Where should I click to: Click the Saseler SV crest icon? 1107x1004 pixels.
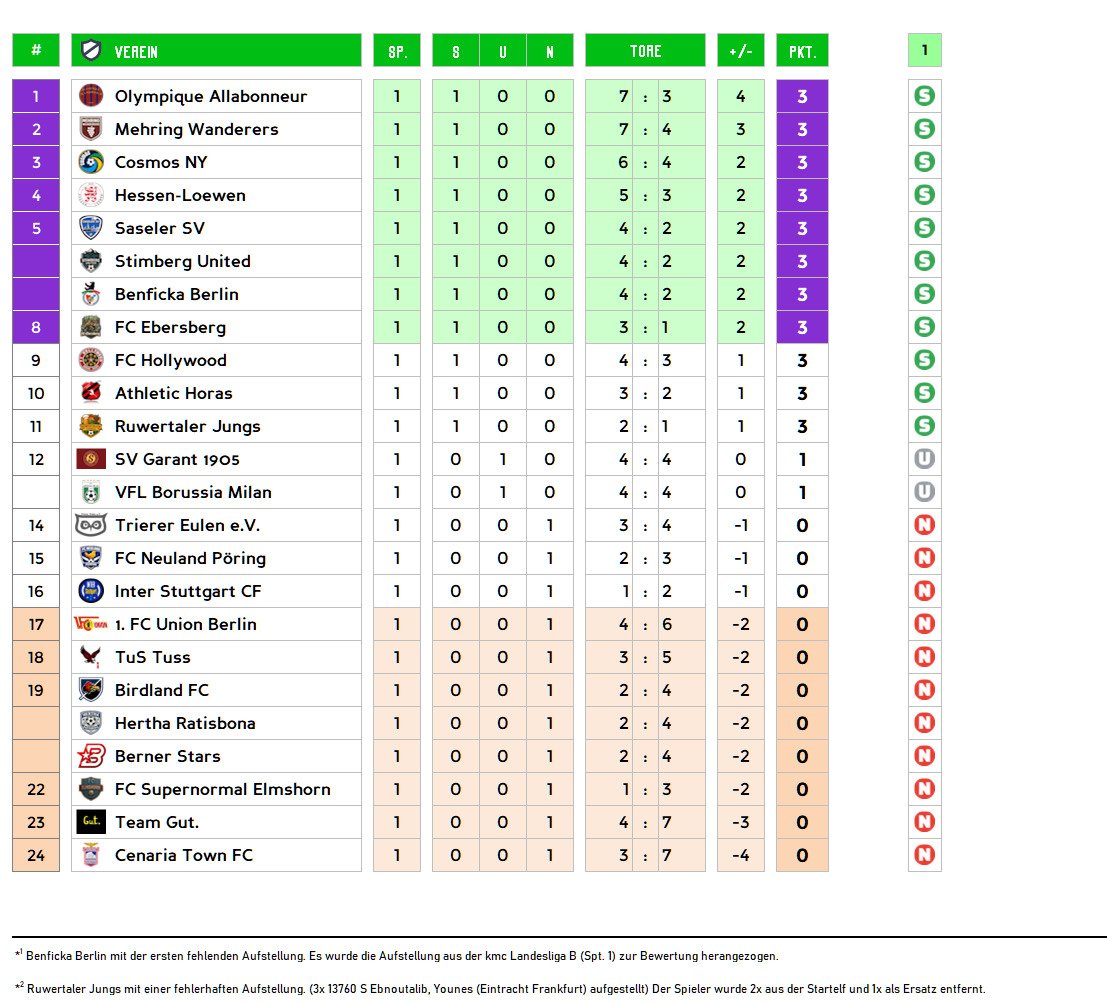coord(91,228)
